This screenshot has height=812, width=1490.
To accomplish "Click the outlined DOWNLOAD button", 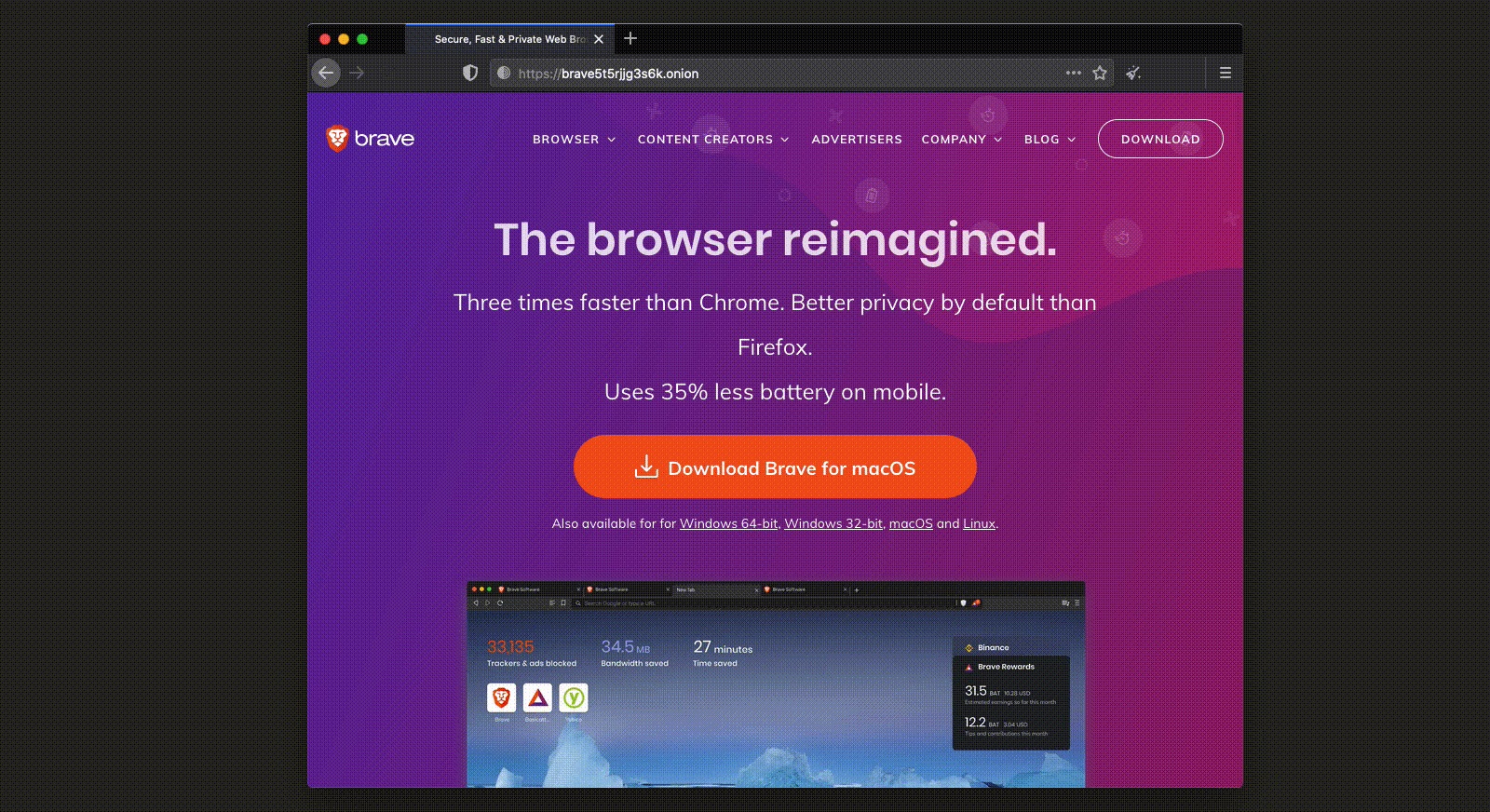I will coord(1160,139).
